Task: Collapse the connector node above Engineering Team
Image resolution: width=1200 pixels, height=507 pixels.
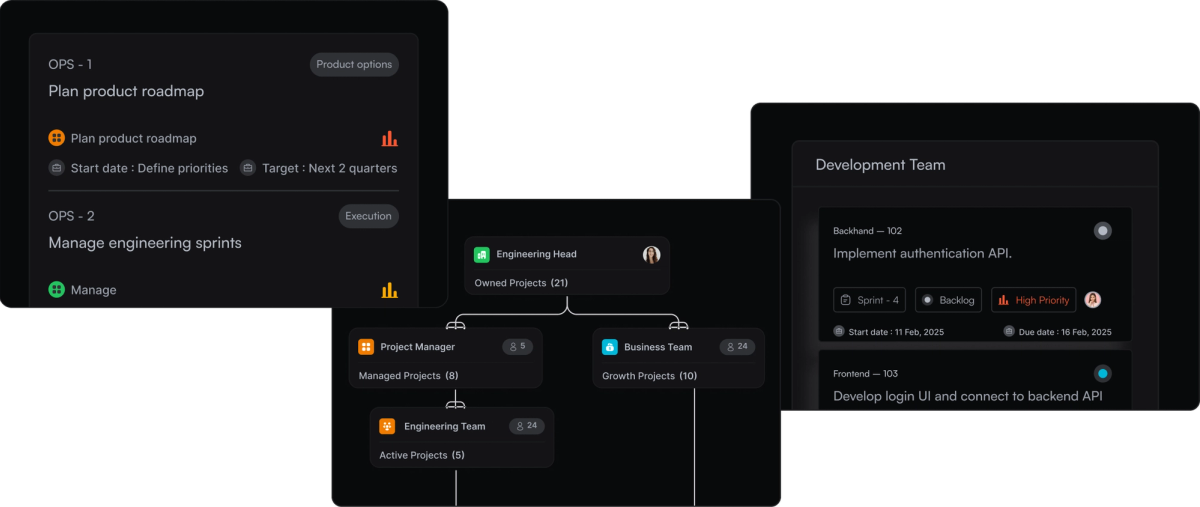Action: [456, 403]
